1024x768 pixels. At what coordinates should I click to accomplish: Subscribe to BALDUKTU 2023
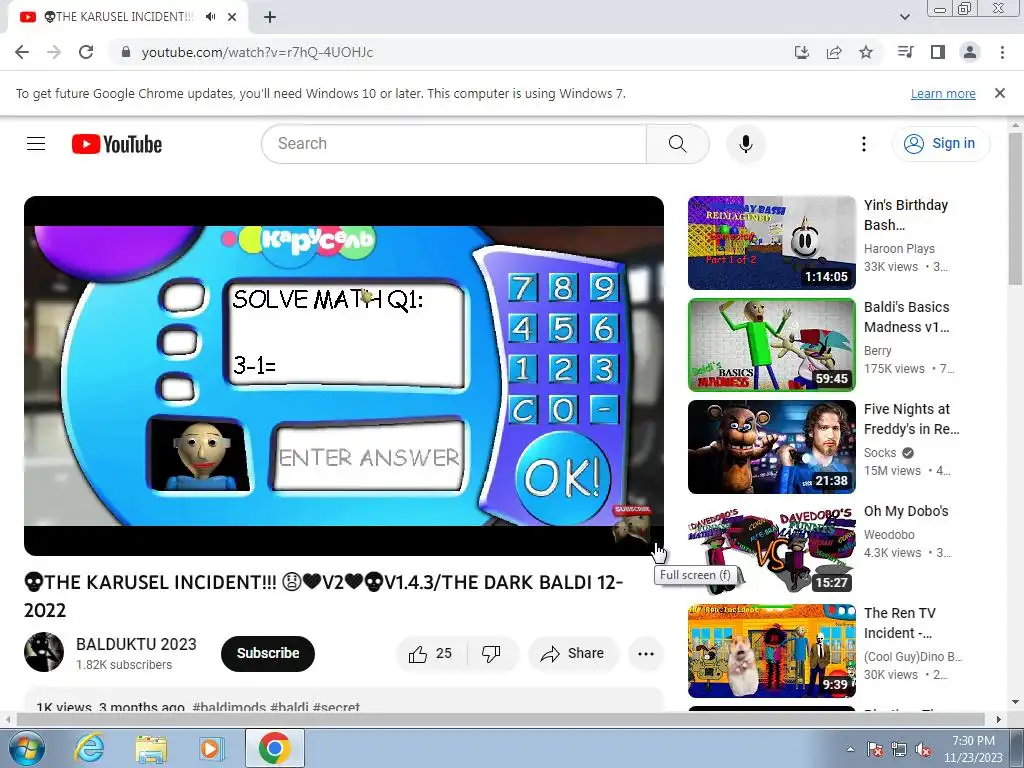268,653
